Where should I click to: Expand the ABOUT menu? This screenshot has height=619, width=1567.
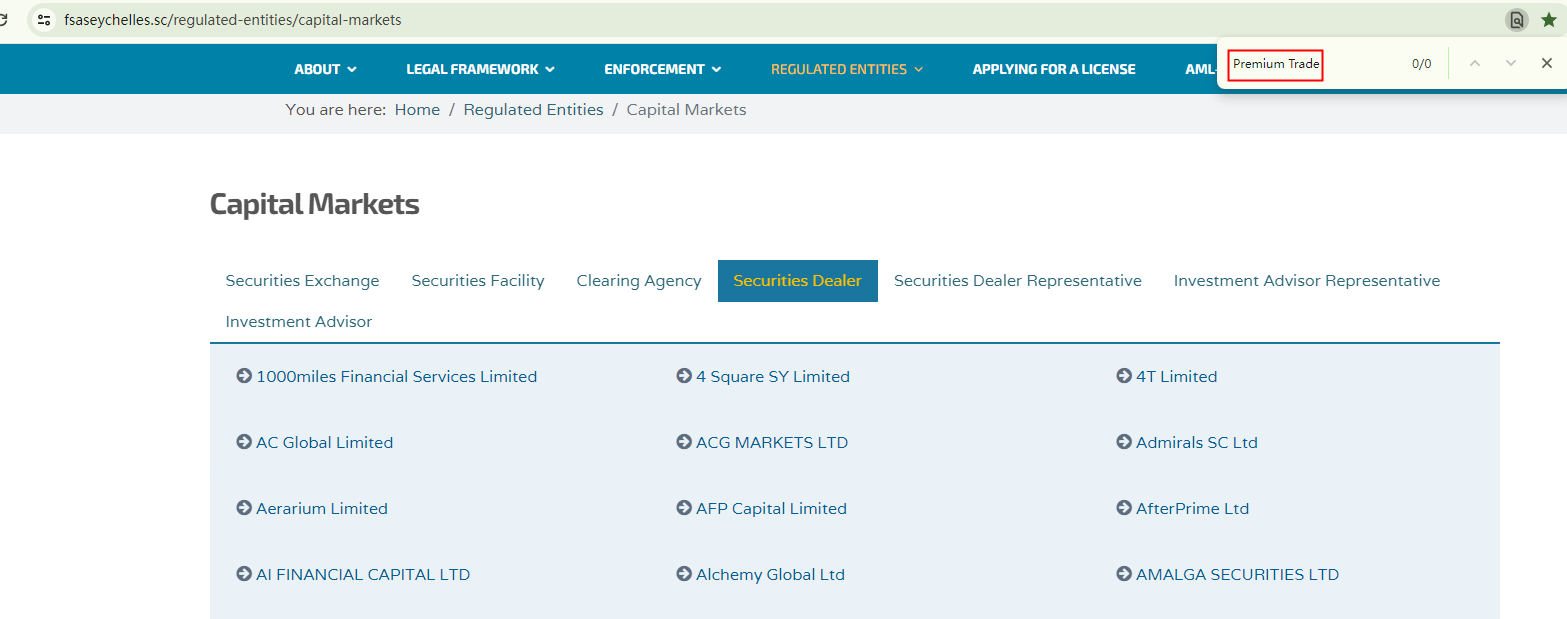point(325,69)
